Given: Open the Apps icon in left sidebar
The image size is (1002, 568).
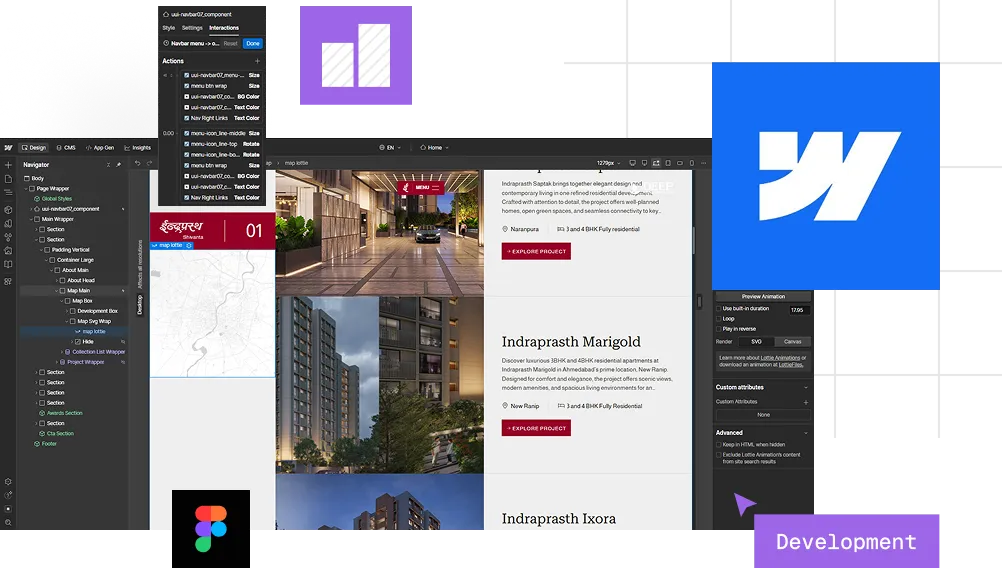Looking at the screenshot, I should click(8, 281).
